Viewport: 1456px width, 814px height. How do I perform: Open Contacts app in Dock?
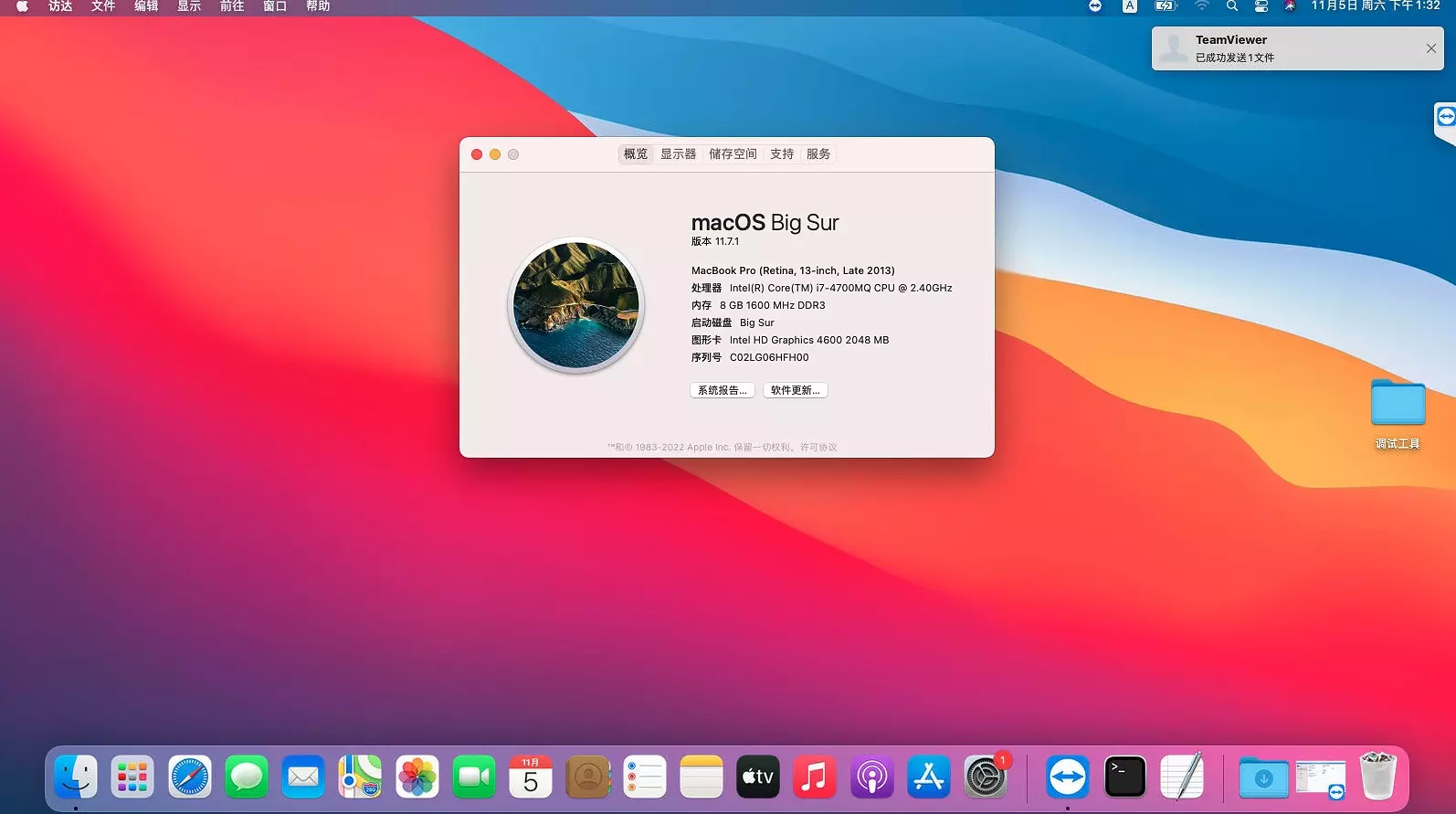[588, 777]
